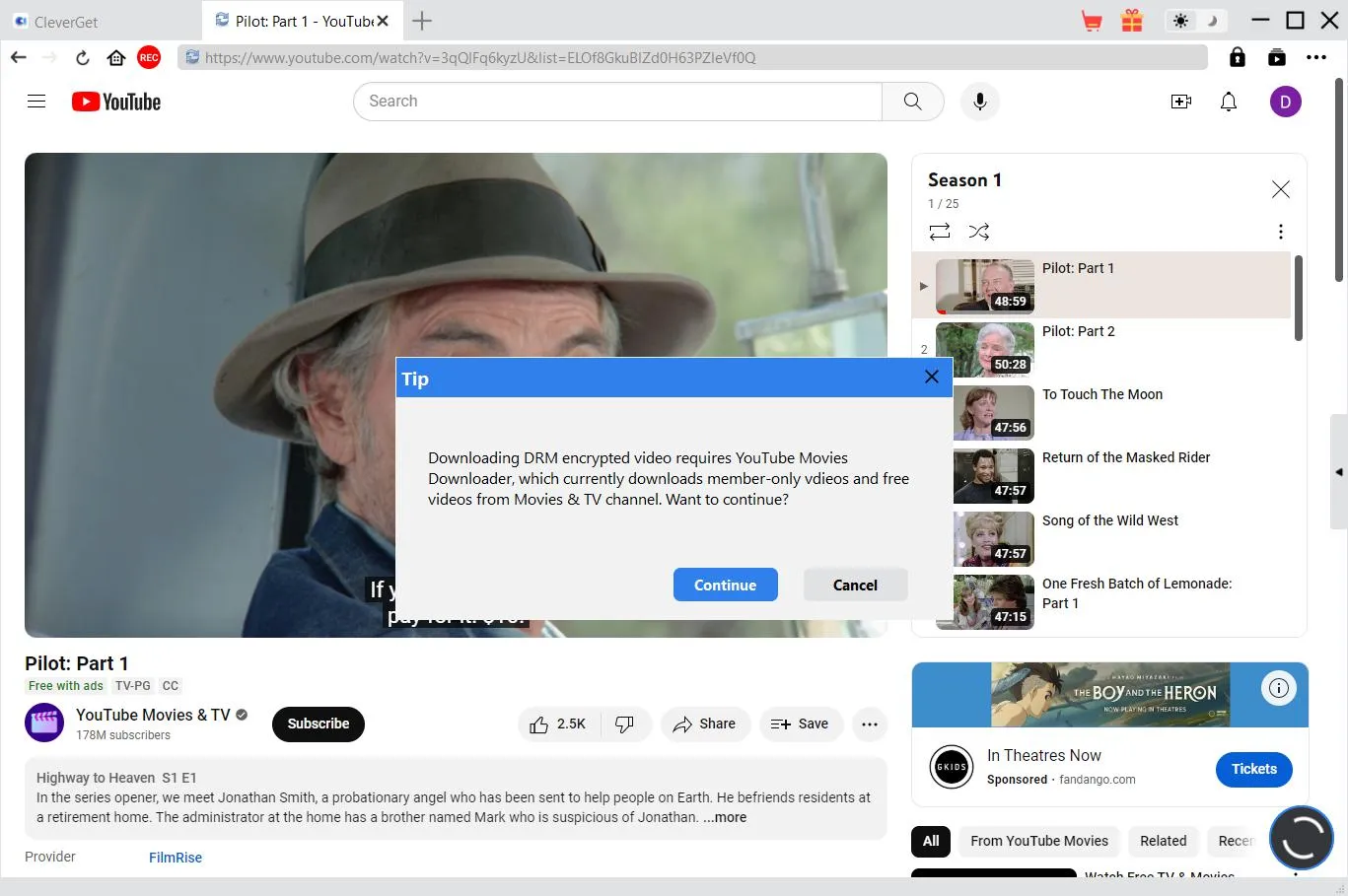
Task: Select Pilot: Part 2 thumbnail in playlist
Action: click(984, 349)
